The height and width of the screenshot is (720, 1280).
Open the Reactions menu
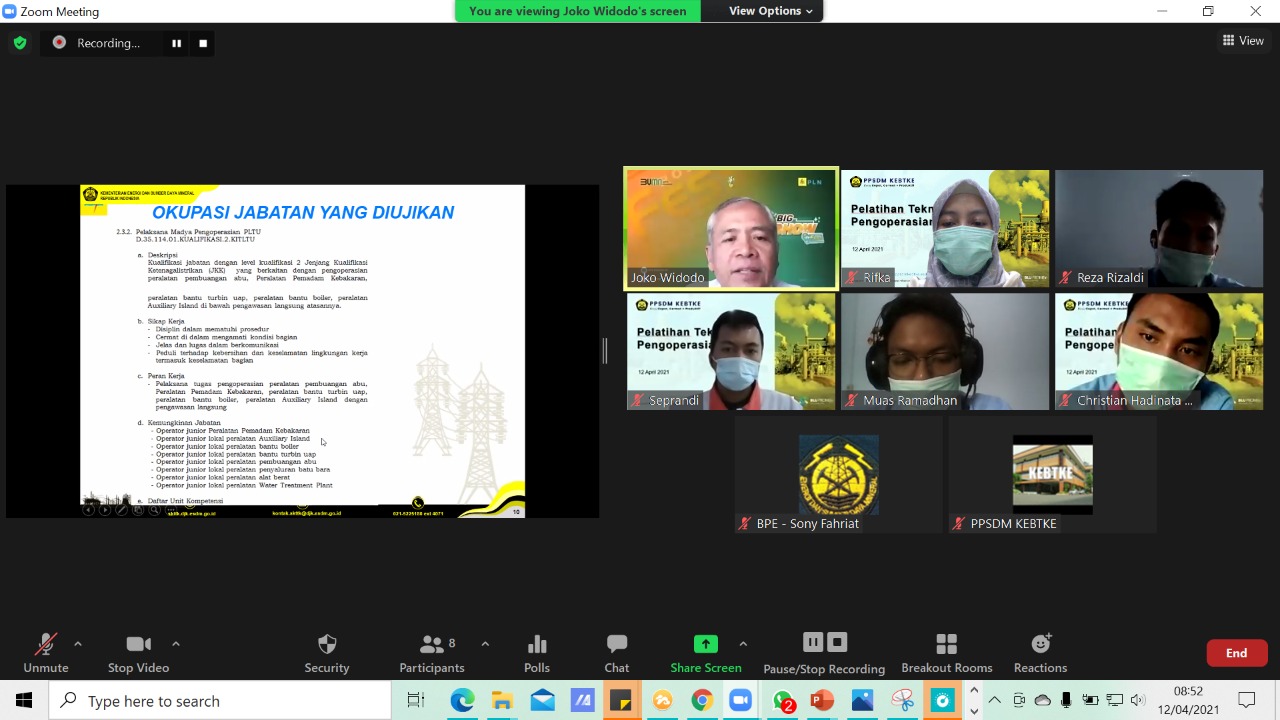point(1040,653)
